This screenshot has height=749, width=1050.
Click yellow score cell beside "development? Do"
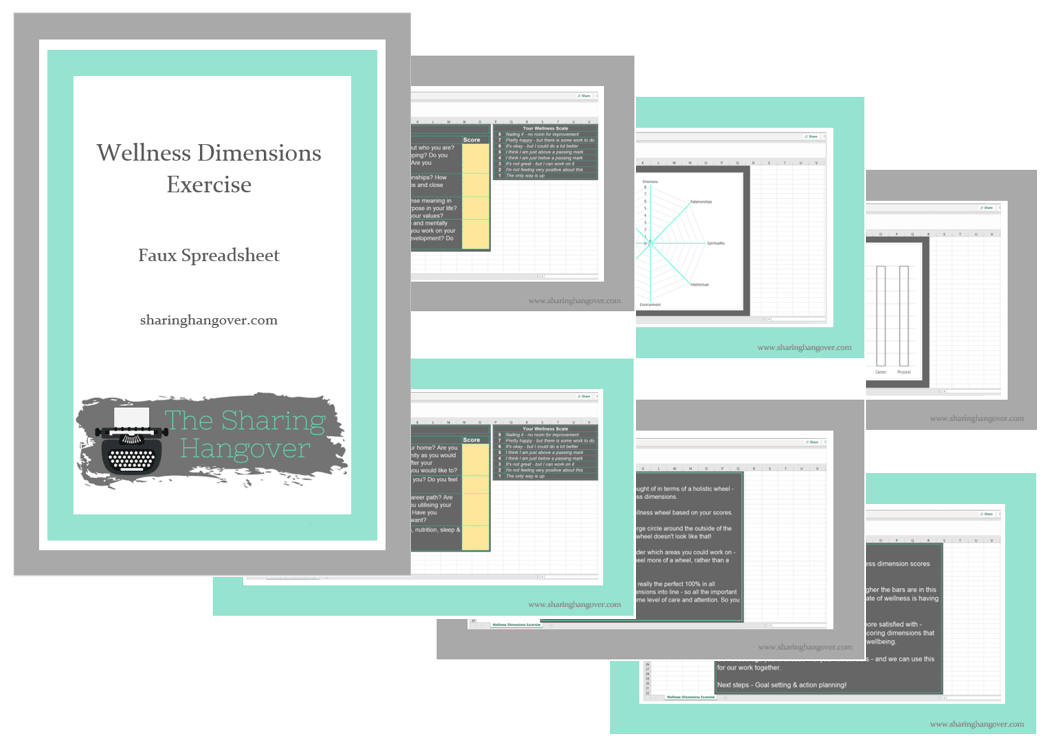point(475,234)
